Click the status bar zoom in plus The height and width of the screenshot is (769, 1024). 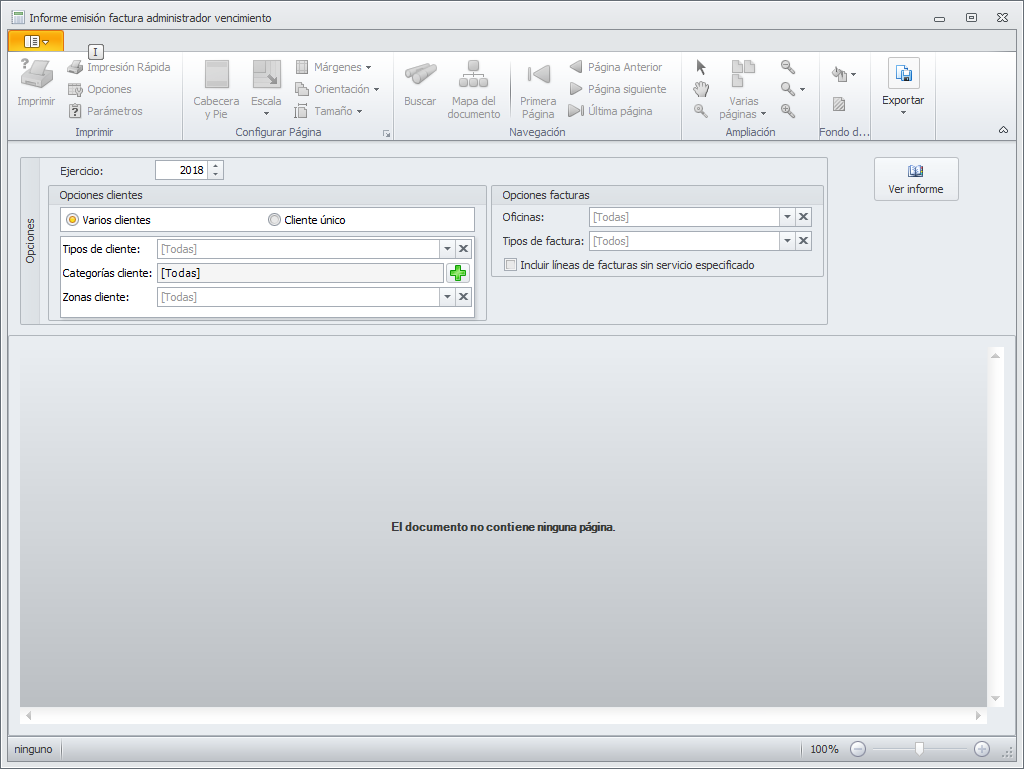click(x=982, y=749)
